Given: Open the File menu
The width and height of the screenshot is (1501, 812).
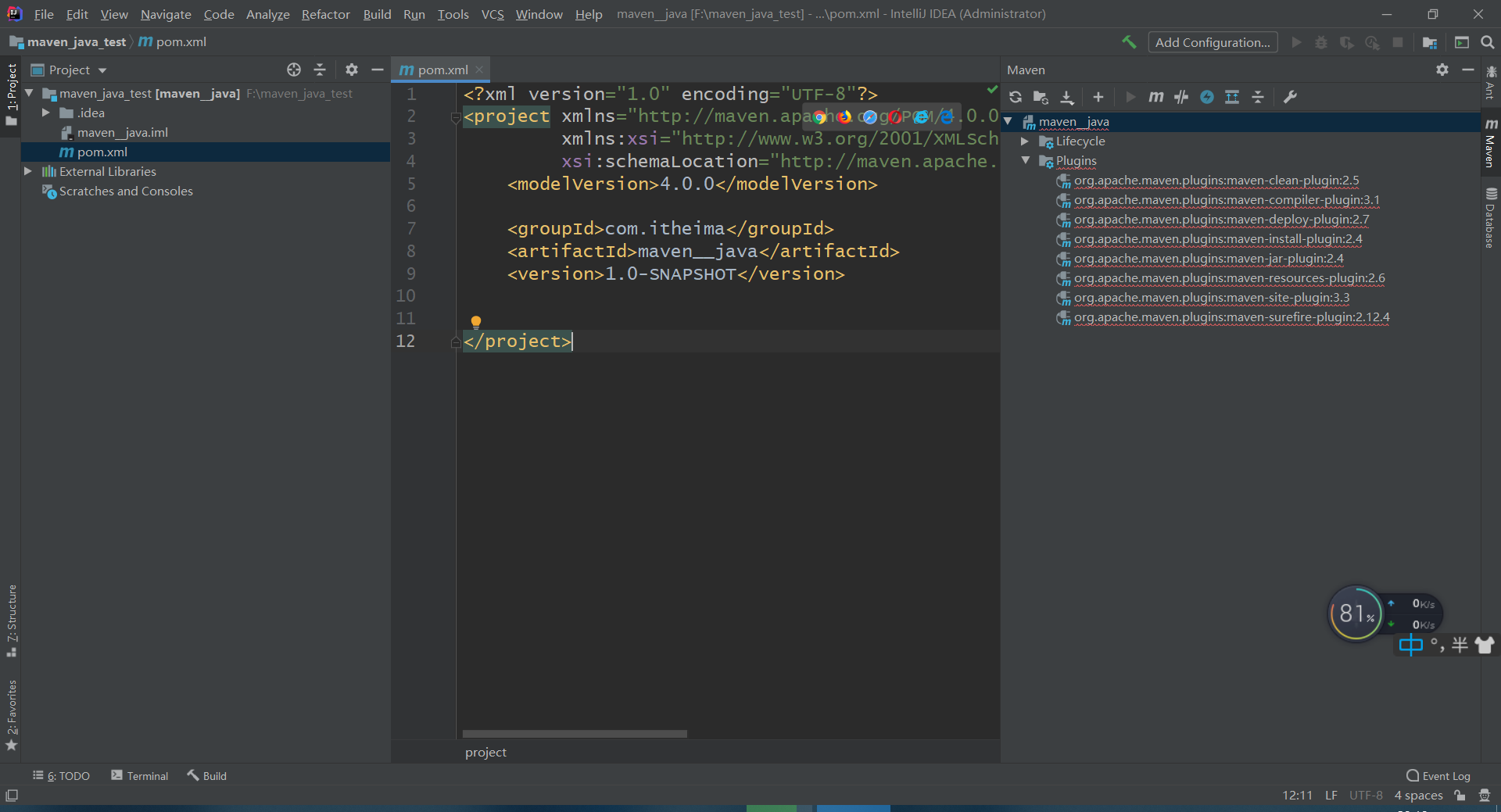Looking at the screenshot, I should pyautogui.click(x=44, y=14).
